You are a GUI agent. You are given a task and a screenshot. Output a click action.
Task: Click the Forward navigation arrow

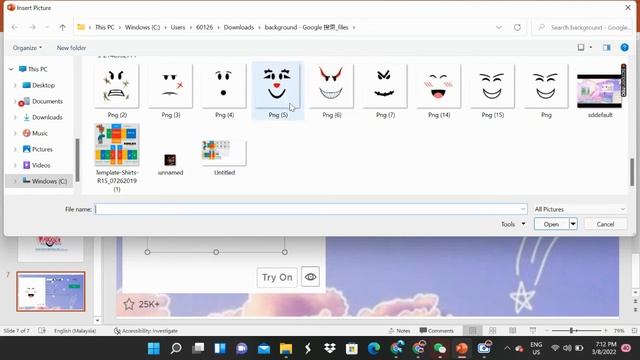point(32,27)
